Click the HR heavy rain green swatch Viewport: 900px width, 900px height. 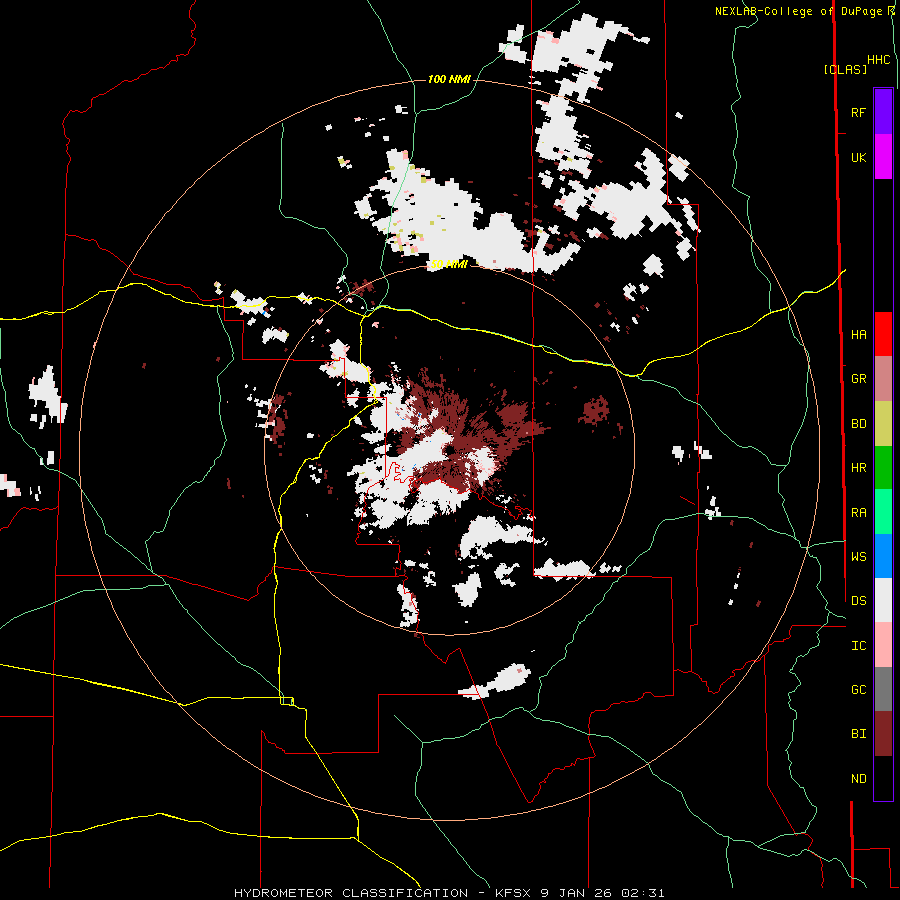883,468
